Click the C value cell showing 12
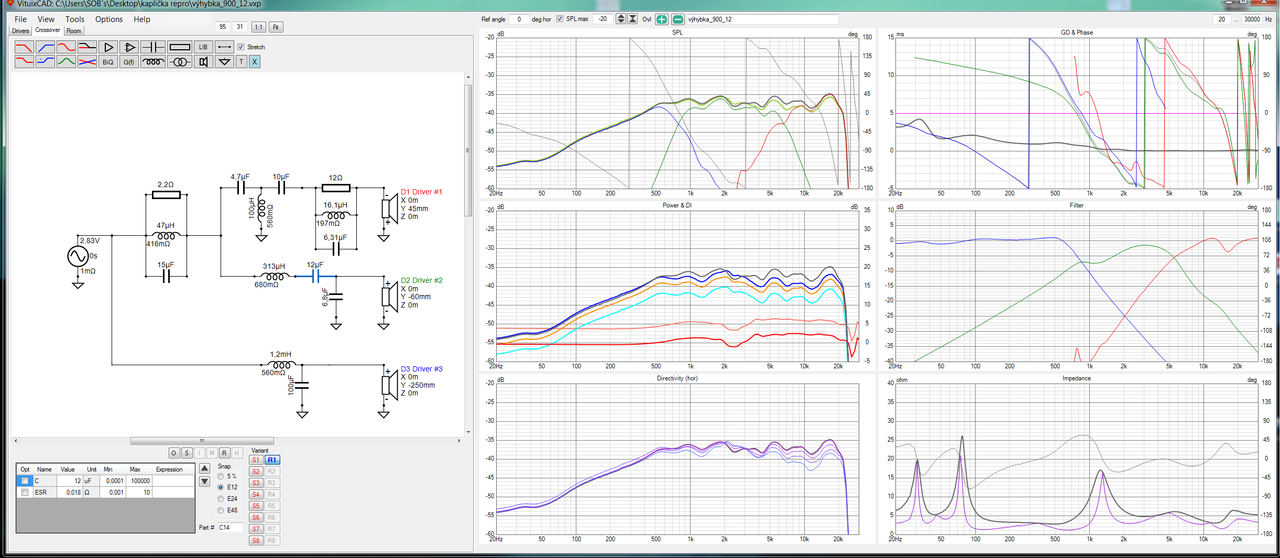Viewport: 1280px width, 558px height. (x=68, y=481)
